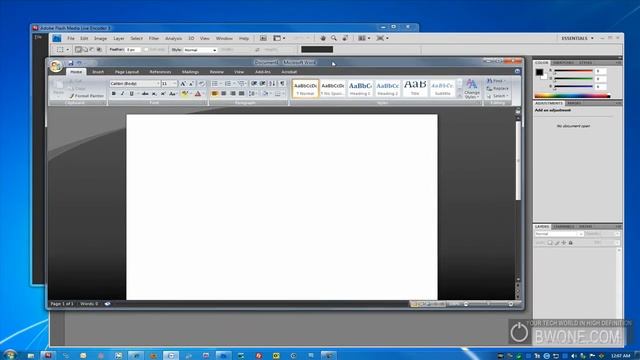Open Photoshop's Filter menu
The width and height of the screenshot is (640, 360).
coord(154,38)
